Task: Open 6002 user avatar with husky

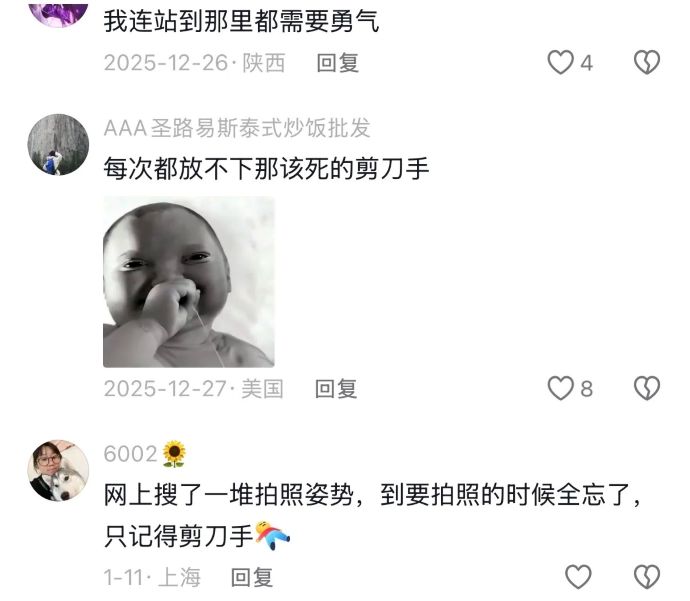Action: (x=58, y=470)
